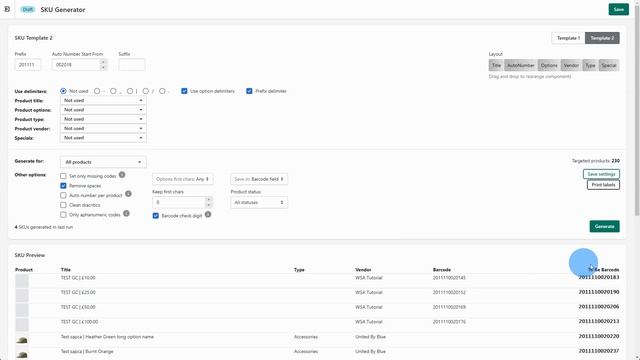Decrease Keep first chars with down arrow

(x=209, y=205)
